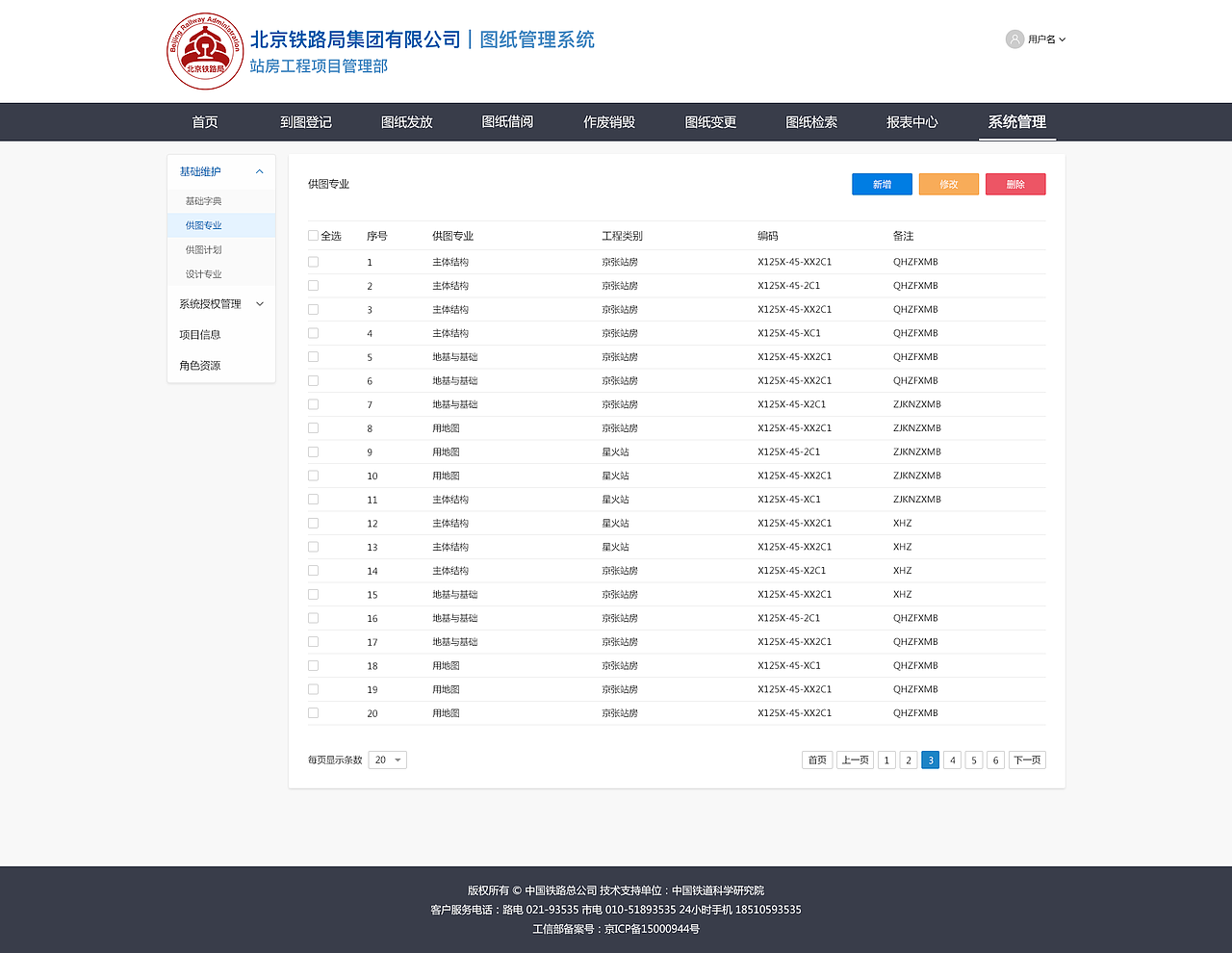Image resolution: width=1232 pixels, height=953 pixels.
Task: Open the per-page count dropdown showing 20
Action: pyautogui.click(x=387, y=760)
